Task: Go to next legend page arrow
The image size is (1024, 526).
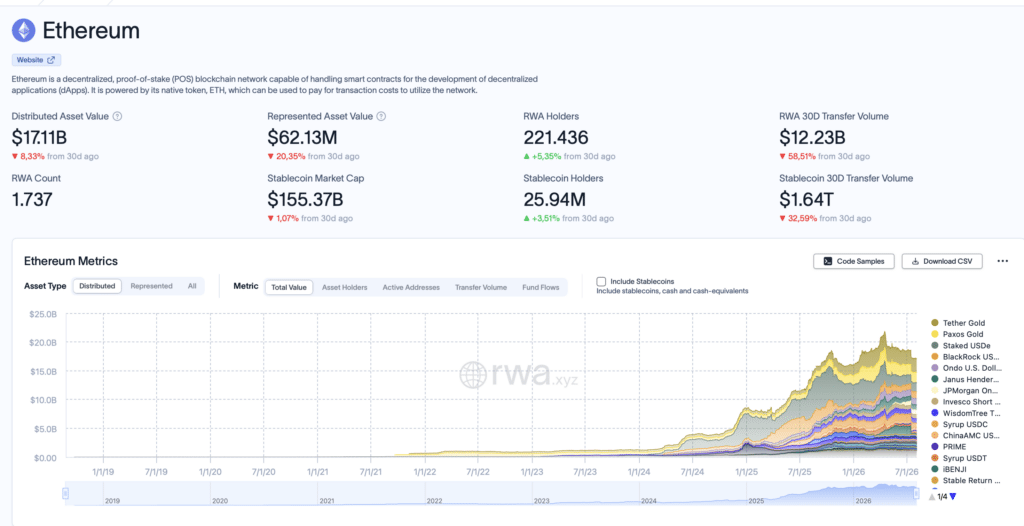Action: [953, 497]
